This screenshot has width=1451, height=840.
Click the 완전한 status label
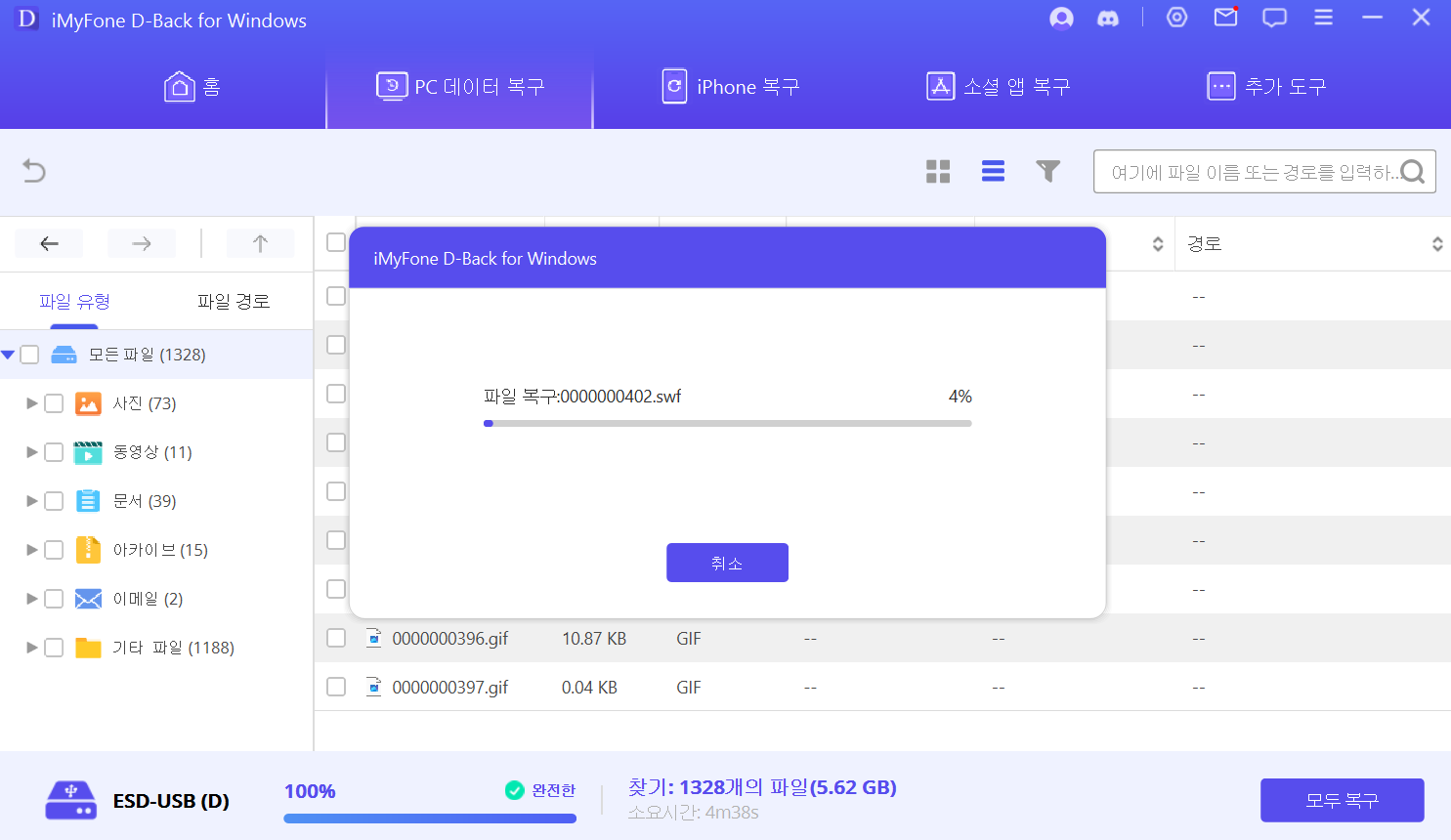[x=553, y=790]
